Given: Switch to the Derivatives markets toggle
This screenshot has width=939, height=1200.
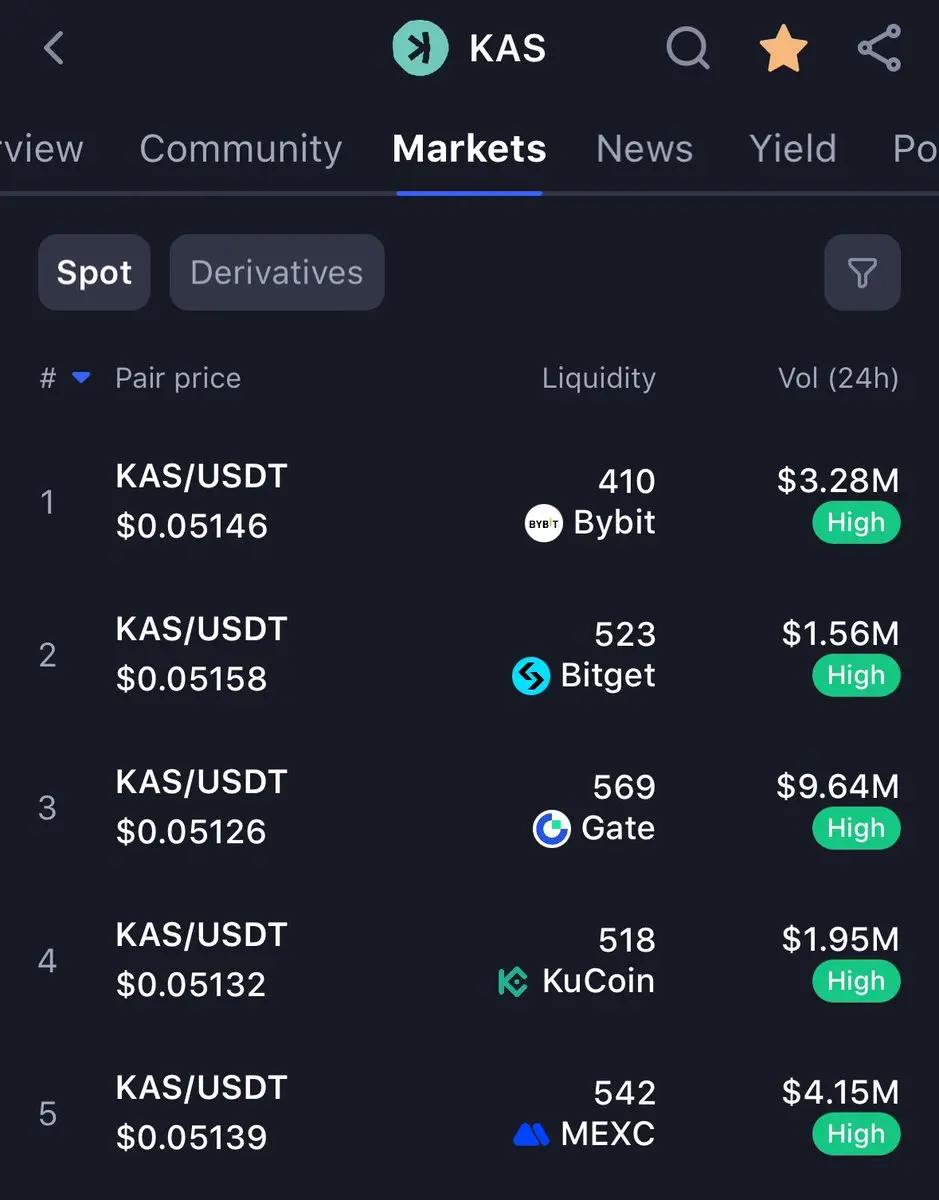Looking at the screenshot, I should (277, 272).
